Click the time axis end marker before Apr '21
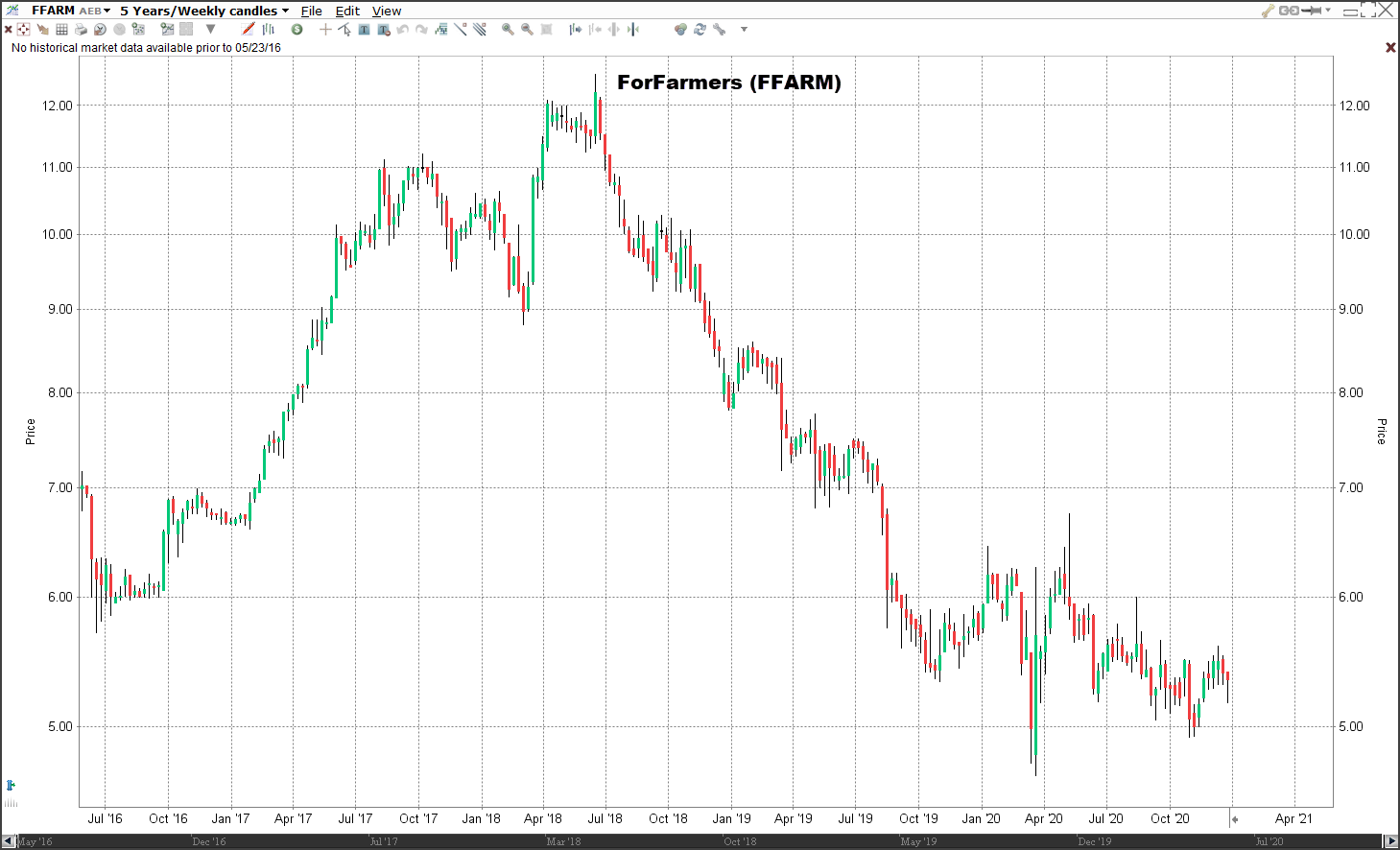Image resolution: width=1400 pixels, height=850 pixels. point(1234,819)
